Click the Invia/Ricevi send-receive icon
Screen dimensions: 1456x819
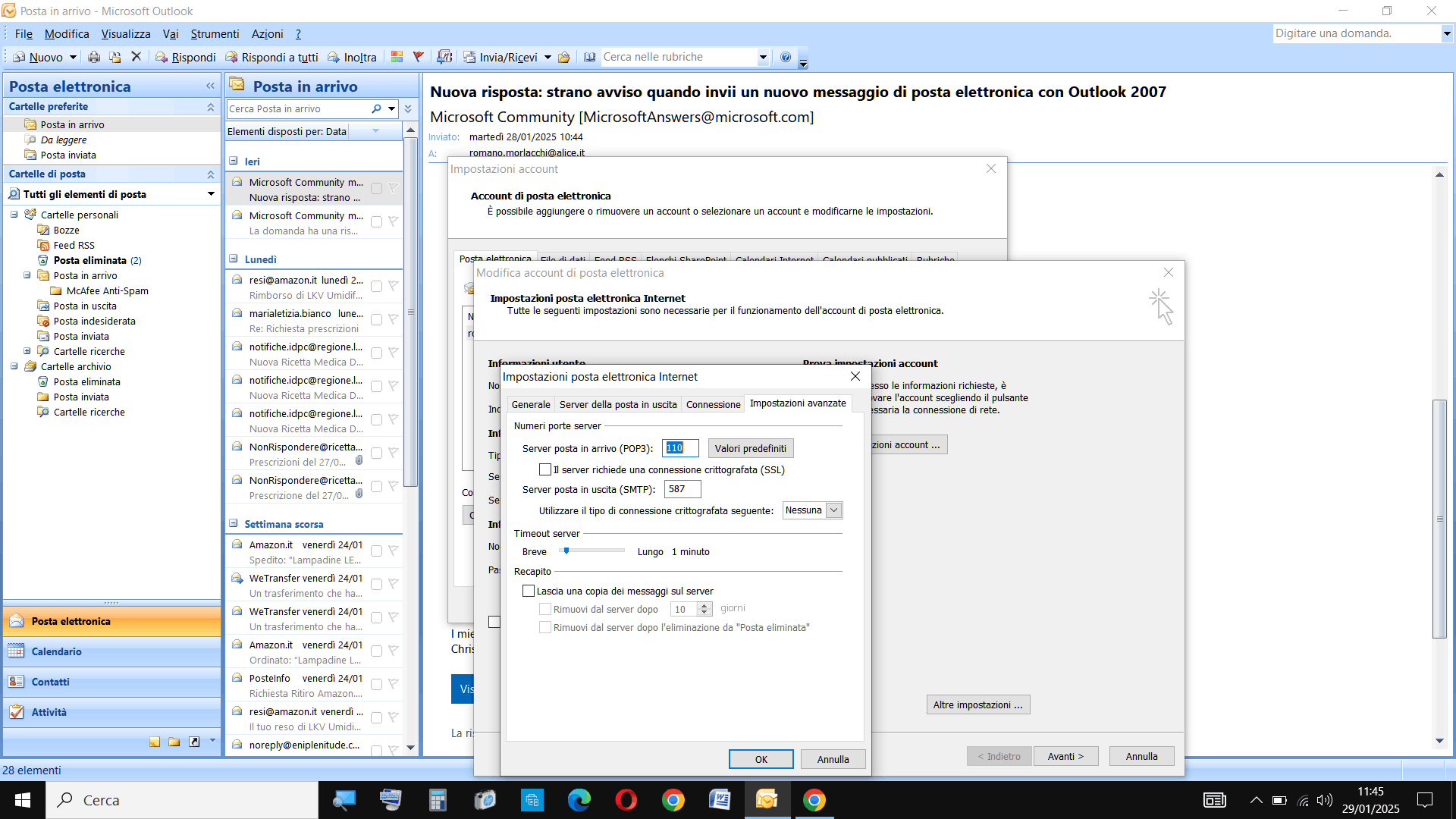click(x=469, y=57)
